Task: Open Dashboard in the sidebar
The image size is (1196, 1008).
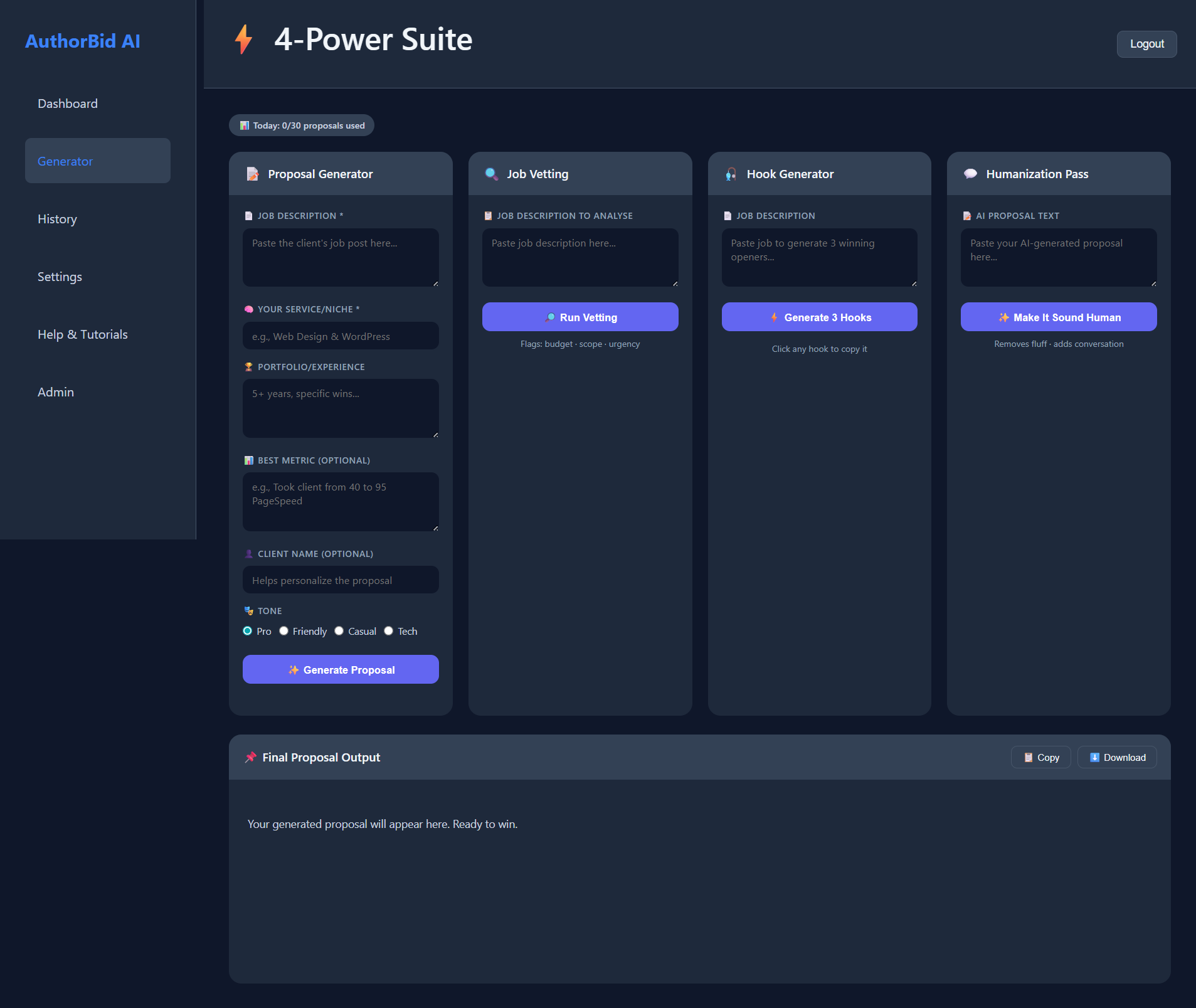Action: (98, 103)
